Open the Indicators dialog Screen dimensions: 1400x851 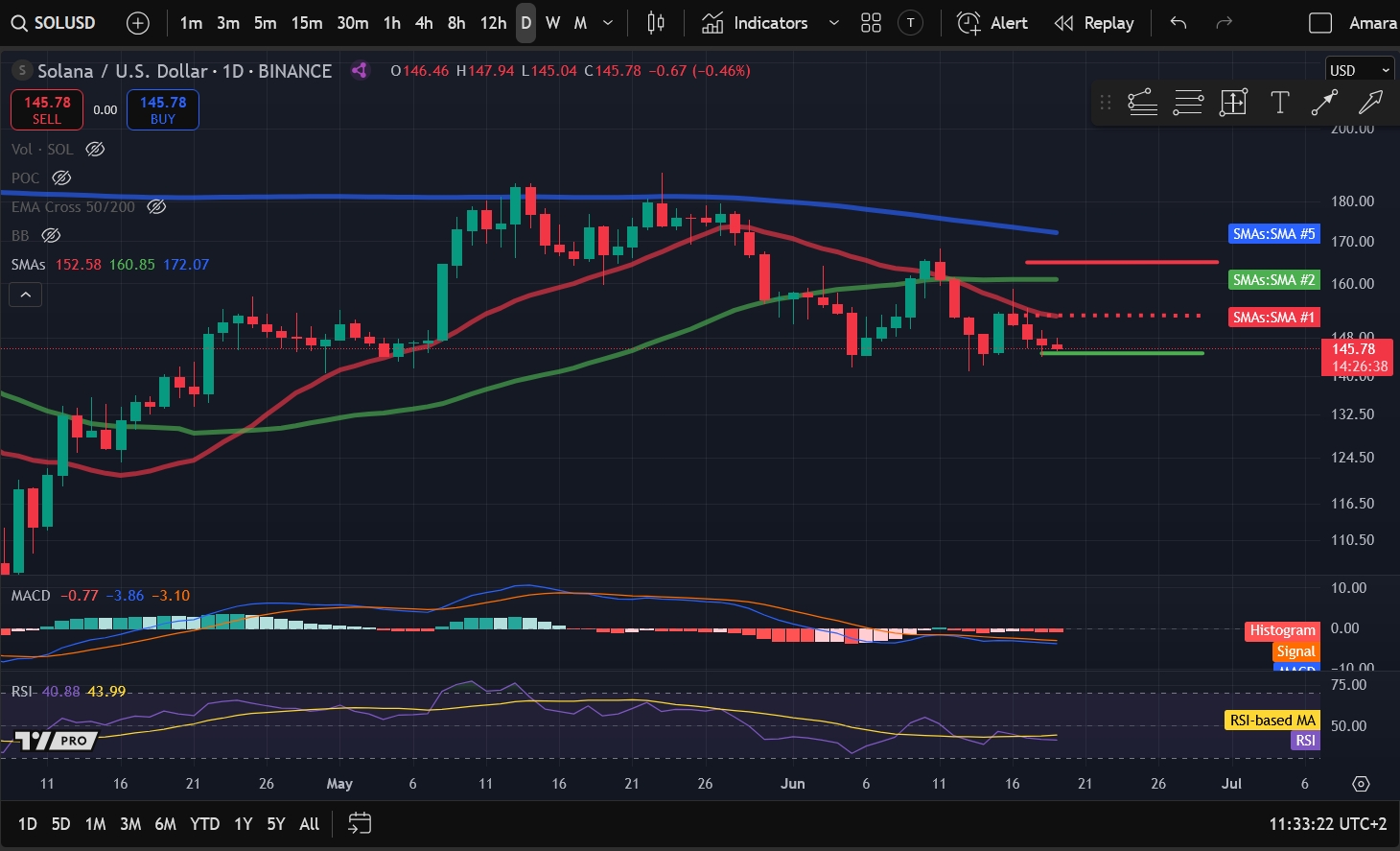[x=755, y=23]
